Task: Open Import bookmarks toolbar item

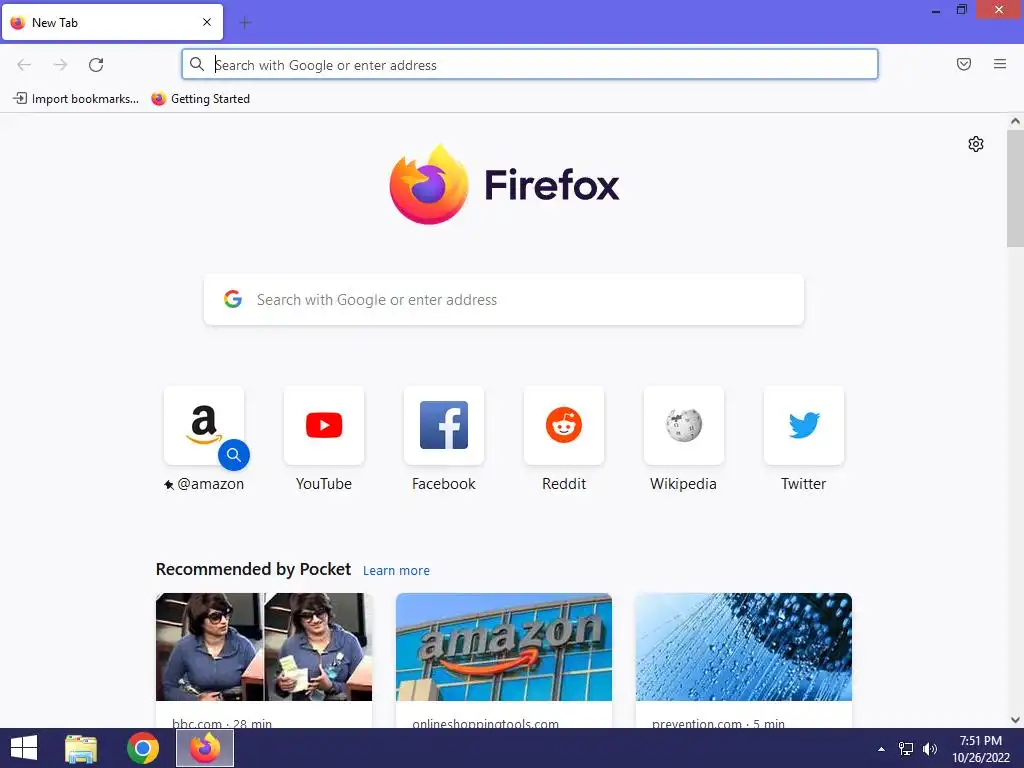Action: tap(76, 99)
